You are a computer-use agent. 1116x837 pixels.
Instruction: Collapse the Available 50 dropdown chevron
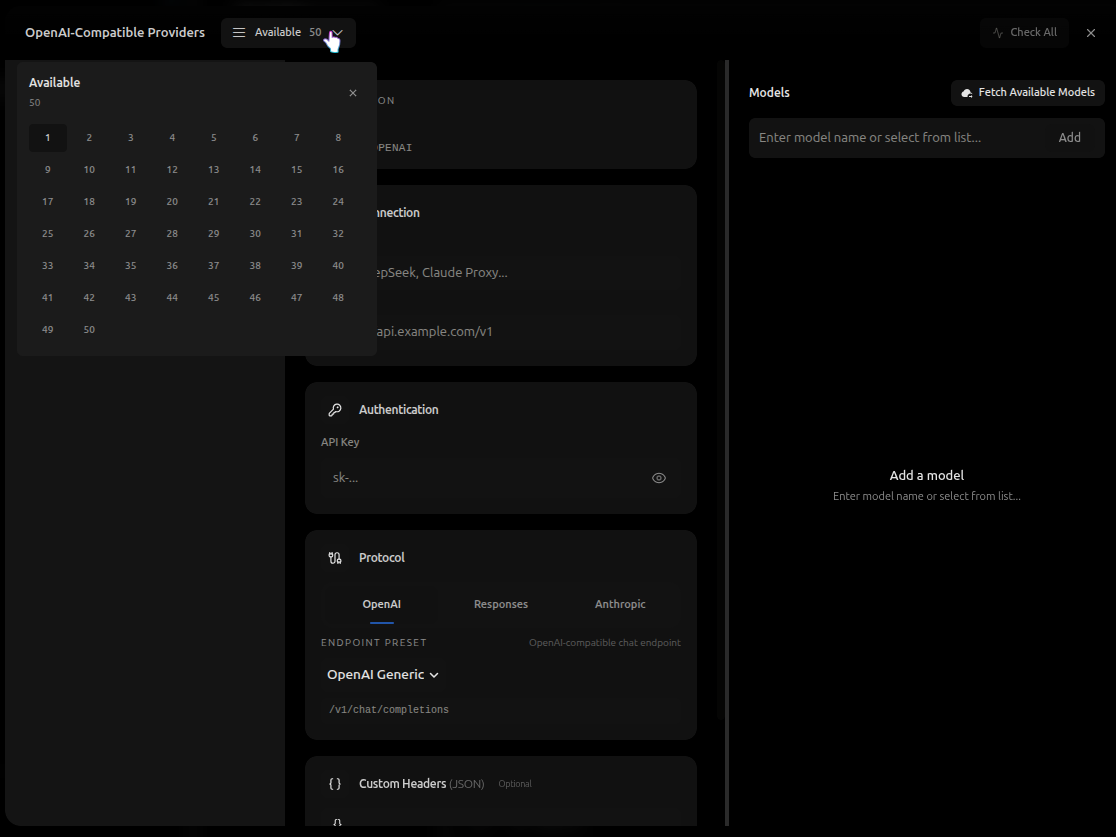click(x=339, y=33)
